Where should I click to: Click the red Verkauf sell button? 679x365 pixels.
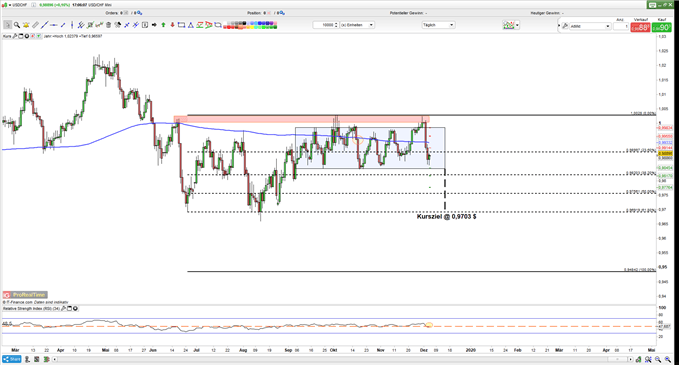(x=640, y=27)
